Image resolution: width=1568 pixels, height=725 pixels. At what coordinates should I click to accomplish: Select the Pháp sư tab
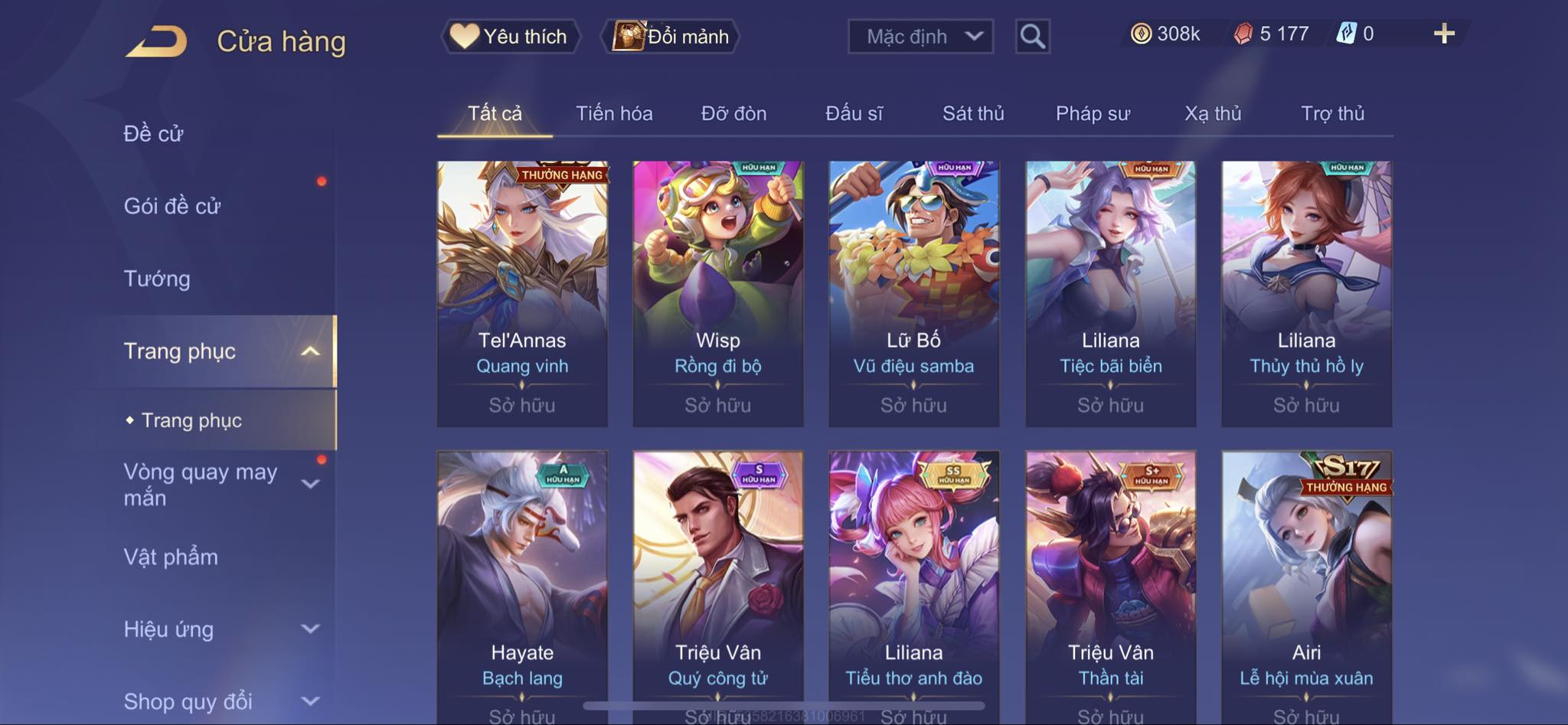(x=1093, y=113)
